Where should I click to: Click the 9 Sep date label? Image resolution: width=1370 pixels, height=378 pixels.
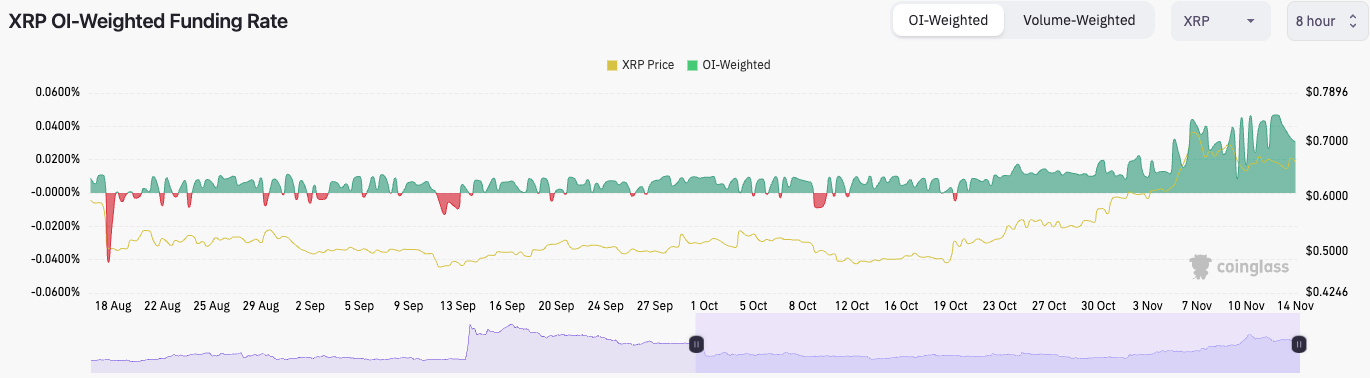408,306
